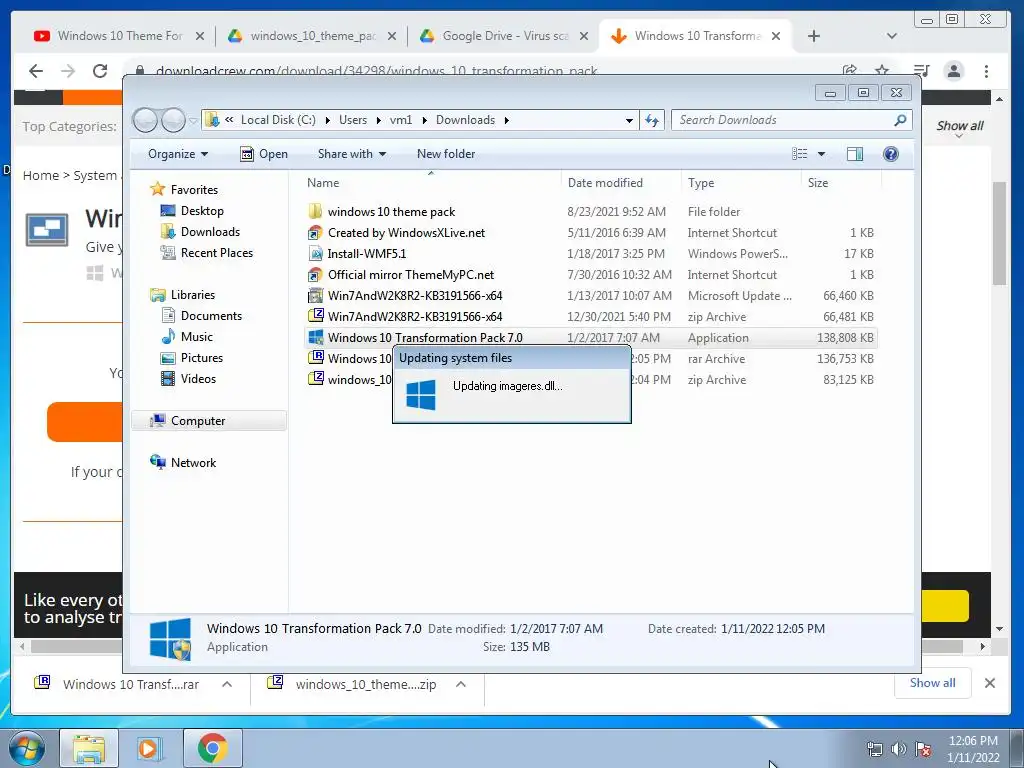This screenshot has width=1024, height=768.
Task: Click the volume icon in system tray
Action: pyautogui.click(x=899, y=749)
